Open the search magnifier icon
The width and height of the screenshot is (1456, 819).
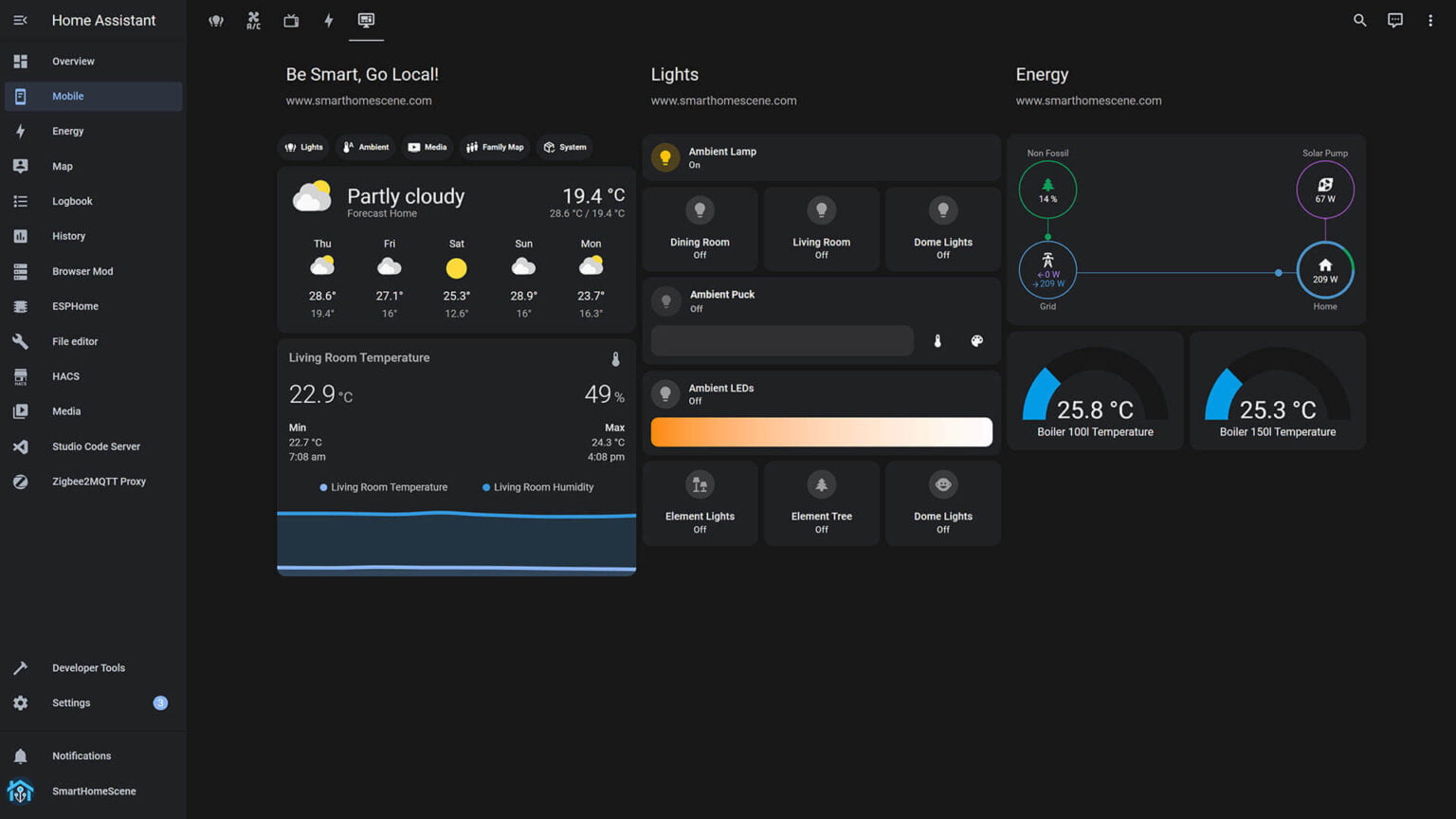(x=1359, y=20)
